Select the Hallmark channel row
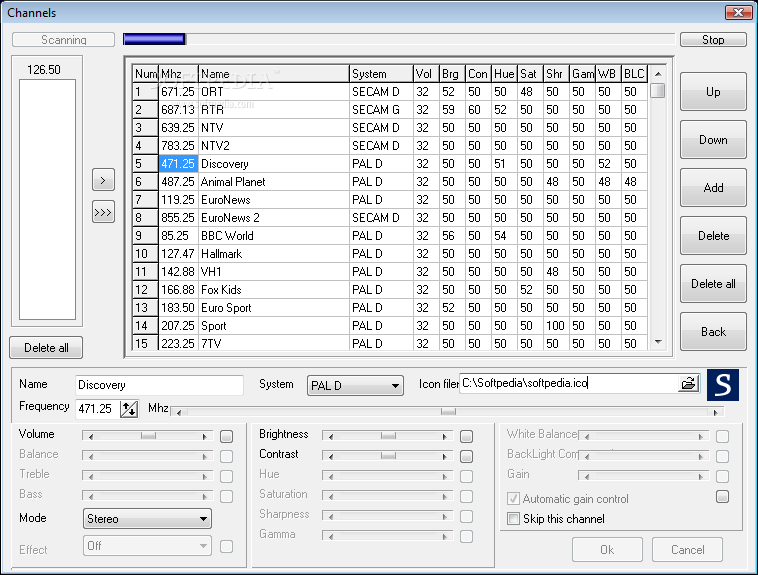 coord(390,254)
